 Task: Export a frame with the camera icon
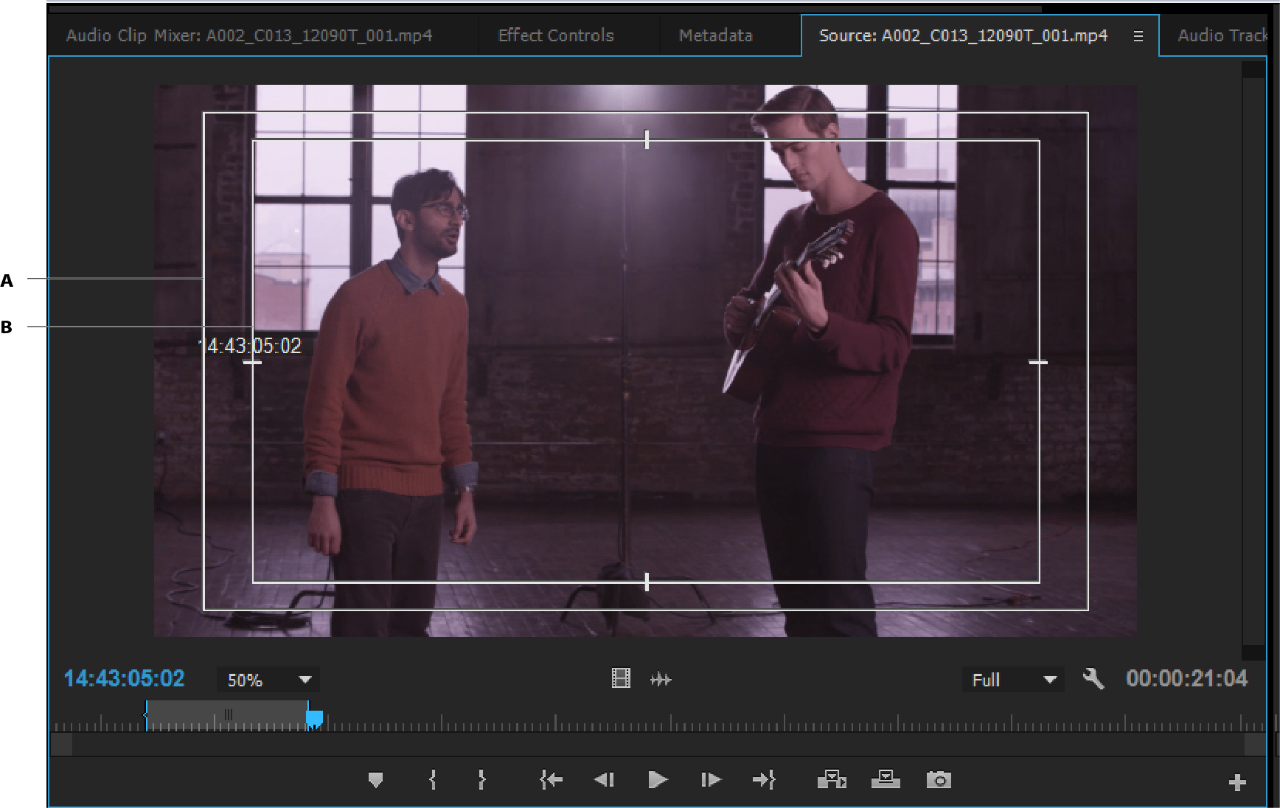[x=938, y=780]
